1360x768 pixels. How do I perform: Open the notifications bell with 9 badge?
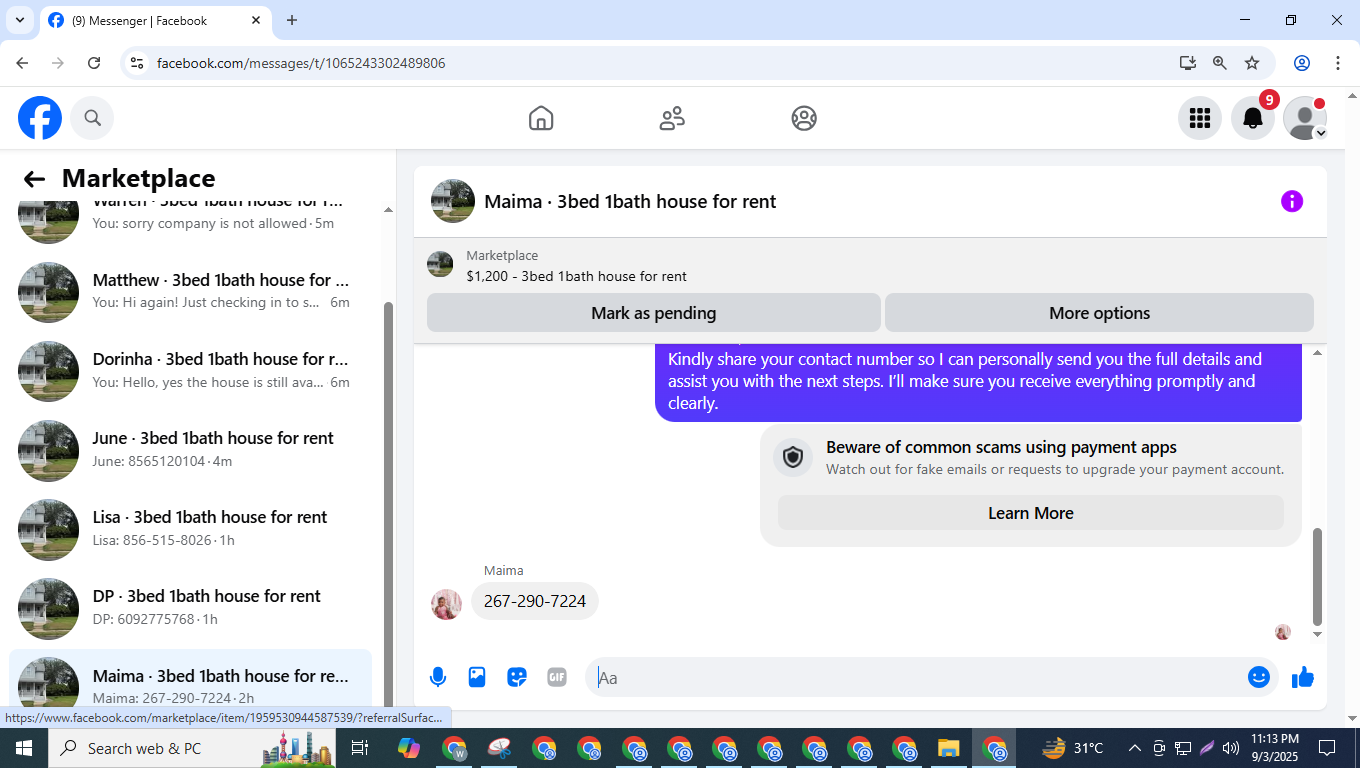[x=1253, y=118]
